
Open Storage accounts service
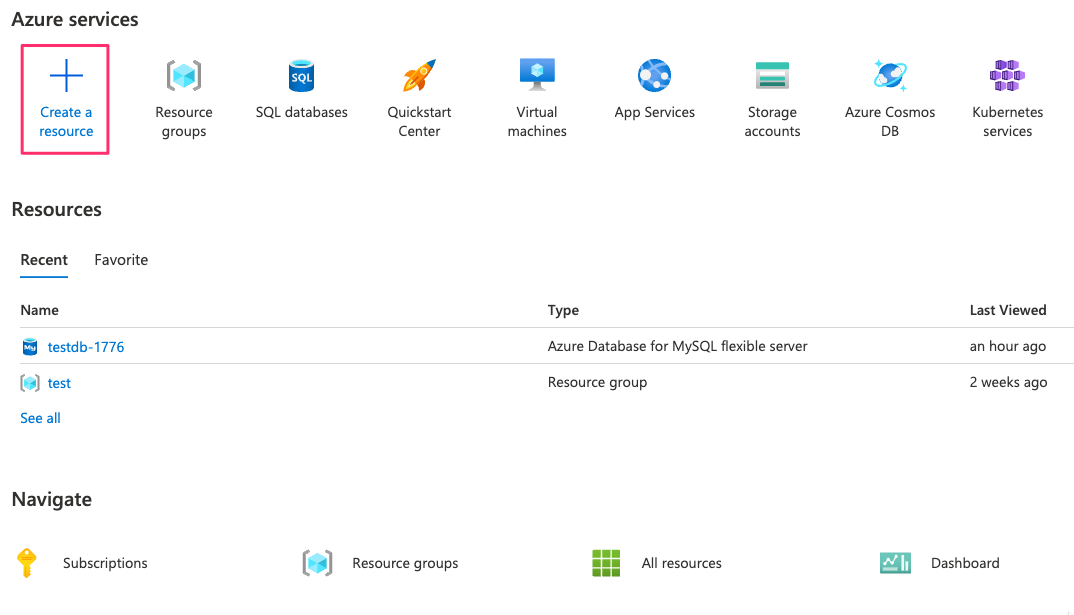[772, 97]
